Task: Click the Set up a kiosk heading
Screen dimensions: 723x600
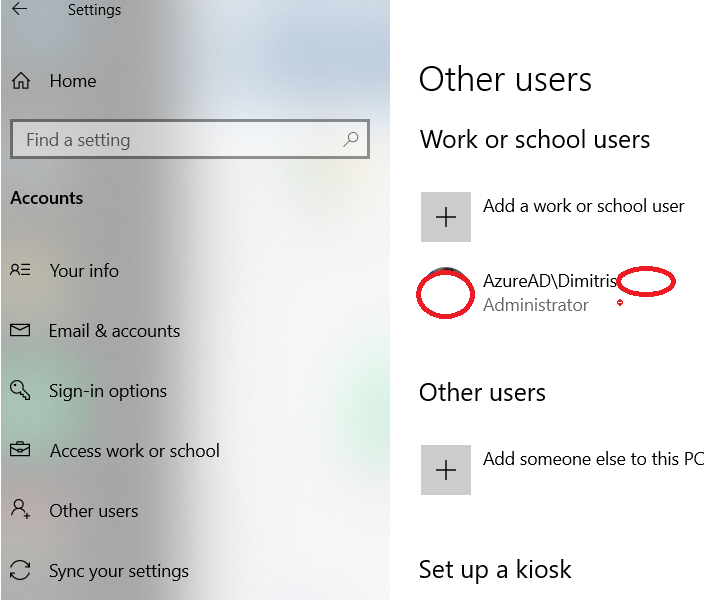Action: point(495,569)
